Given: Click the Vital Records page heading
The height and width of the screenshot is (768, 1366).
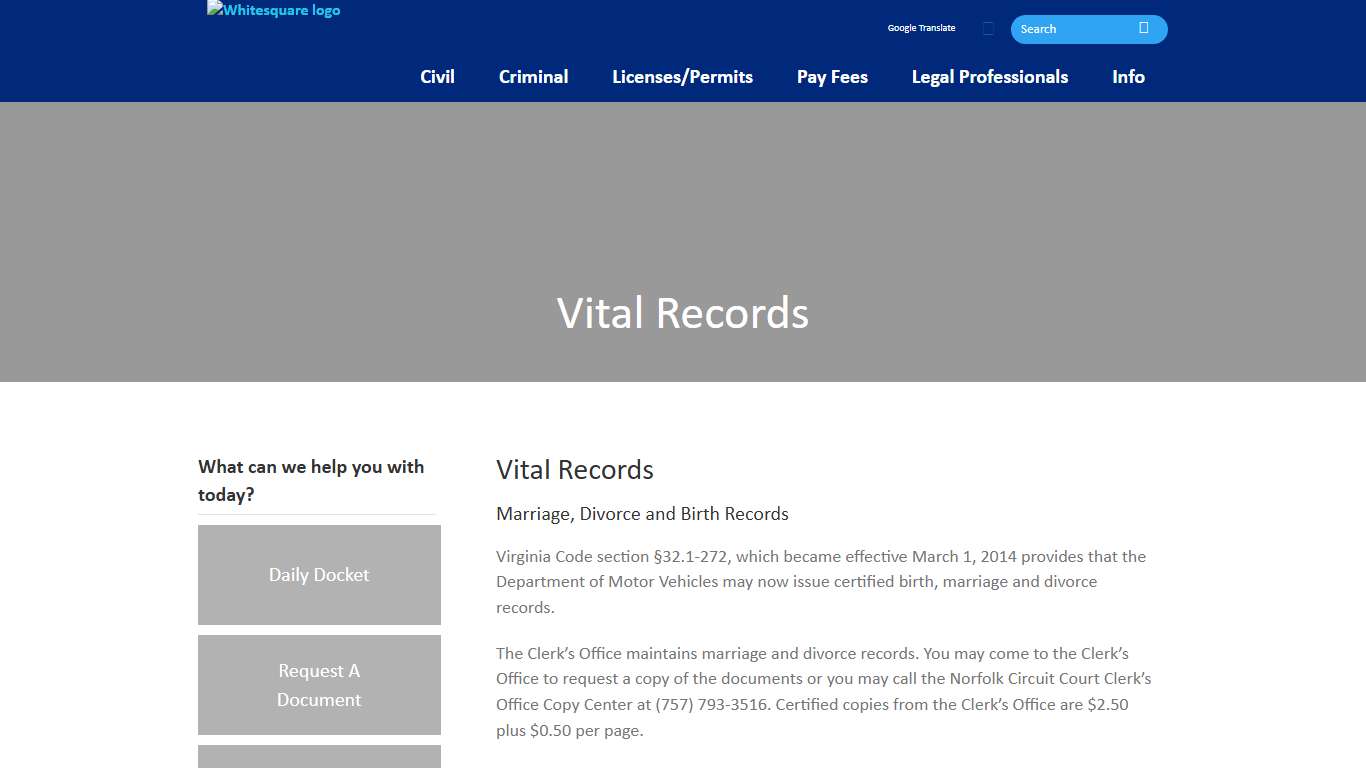Looking at the screenshot, I should (575, 469).
